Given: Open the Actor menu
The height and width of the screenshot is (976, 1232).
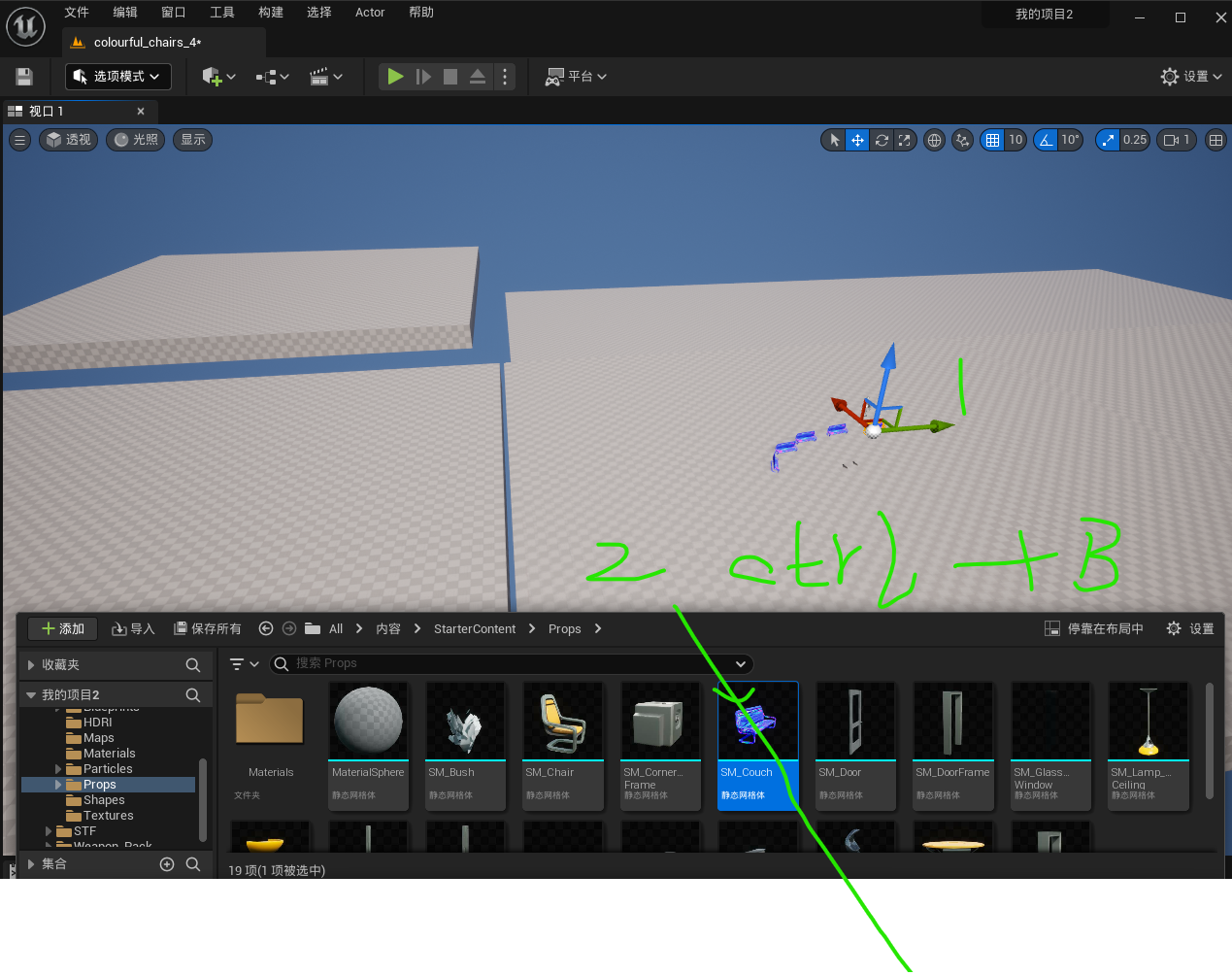Looking at the screenshot, I should pos(370,13).
